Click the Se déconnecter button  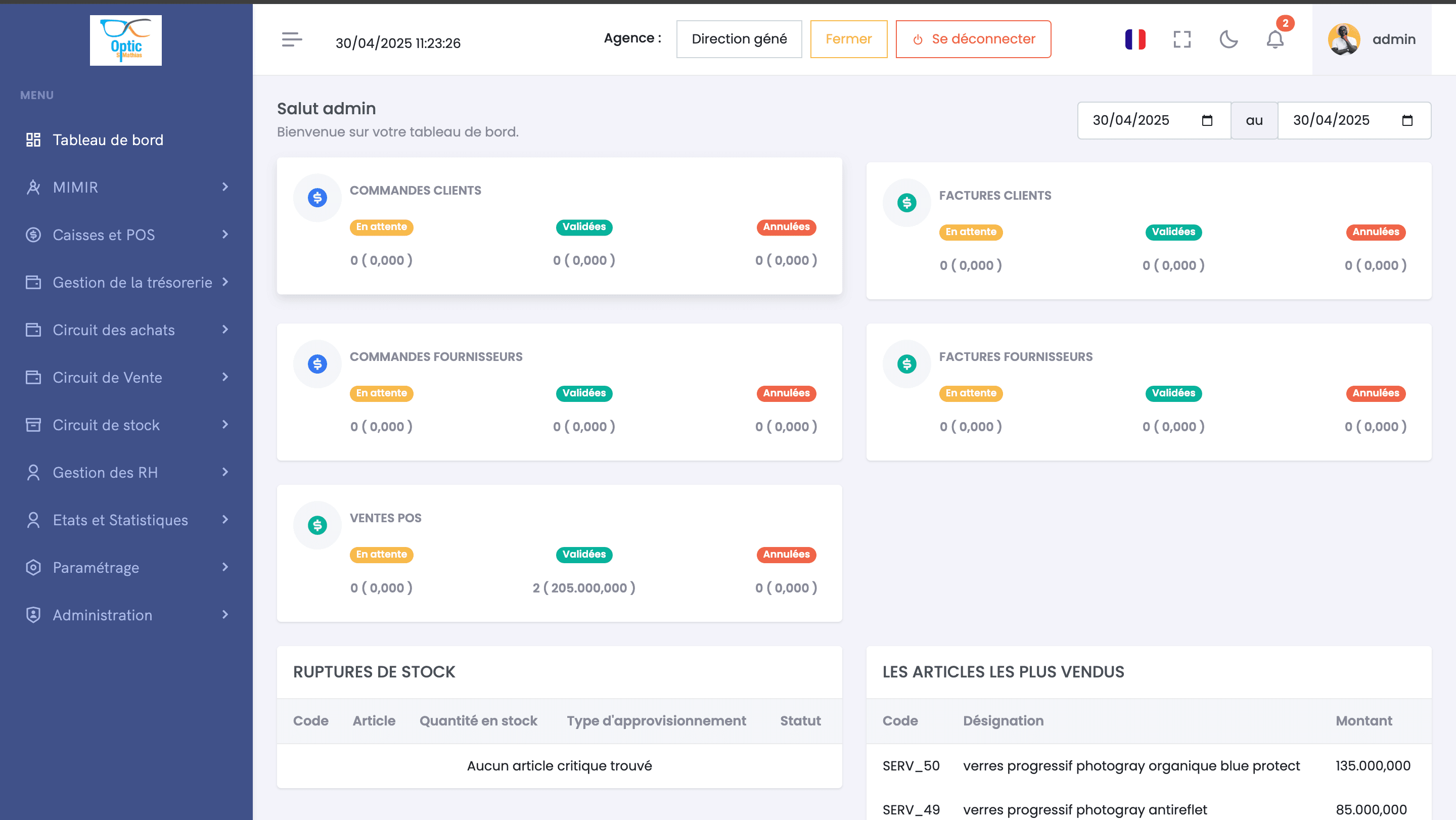click(973, 39)
